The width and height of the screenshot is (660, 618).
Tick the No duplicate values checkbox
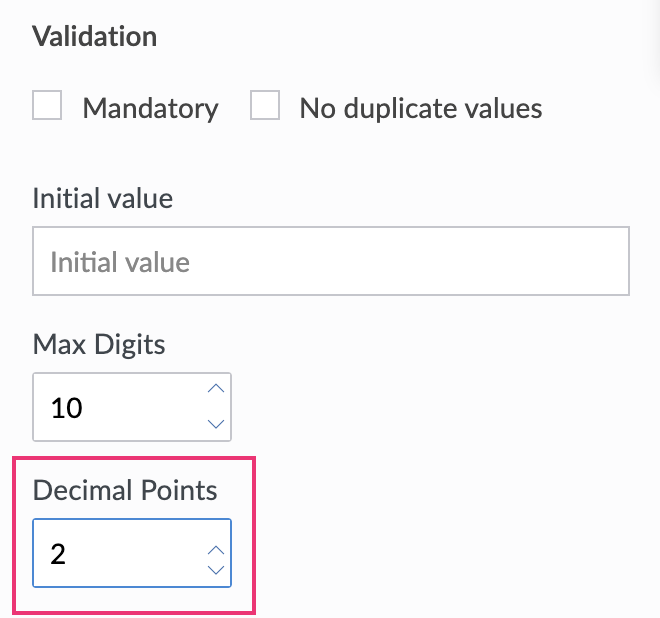tap(265, 106)
